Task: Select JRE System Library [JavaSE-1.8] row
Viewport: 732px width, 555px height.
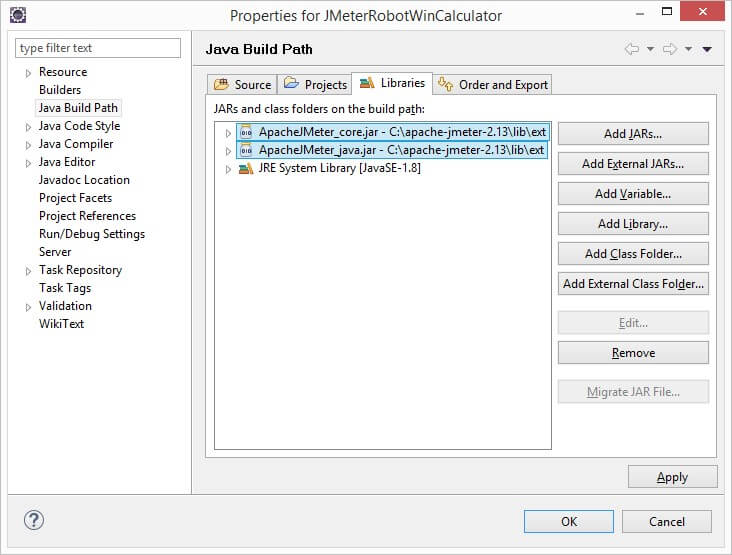Action: coord(339,168)
